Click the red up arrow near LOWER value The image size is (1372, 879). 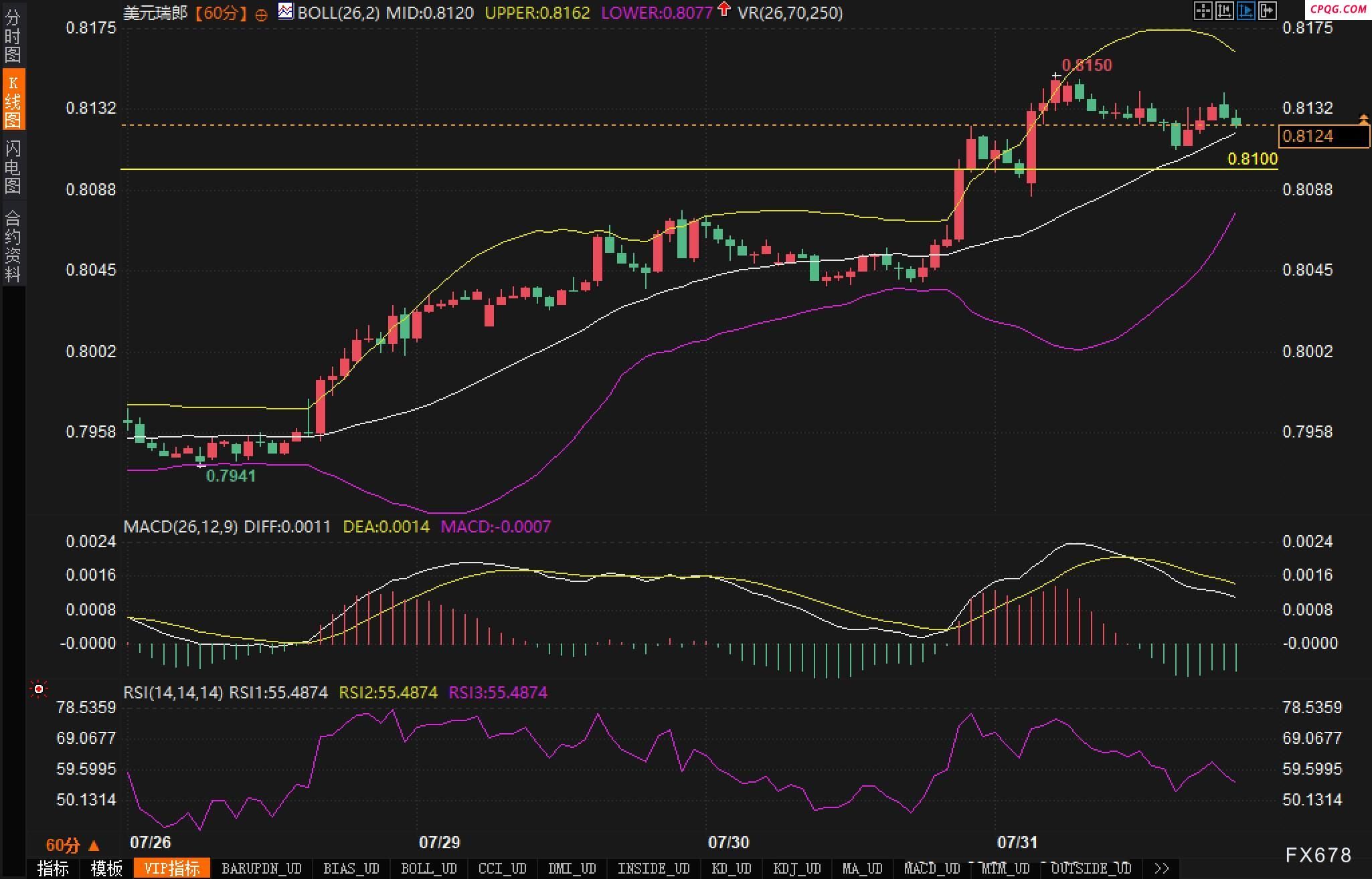[x=723, y=9]
